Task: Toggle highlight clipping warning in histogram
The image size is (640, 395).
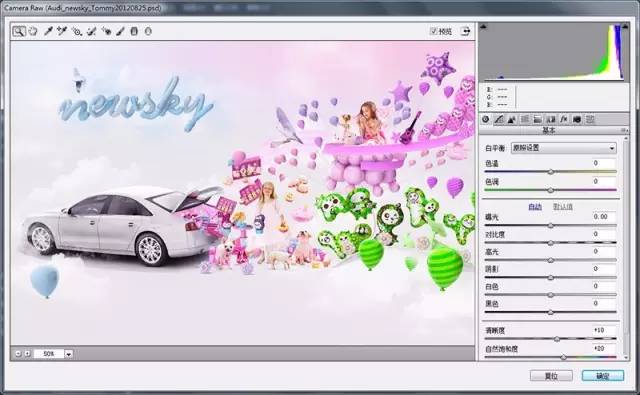Action: 625,27
